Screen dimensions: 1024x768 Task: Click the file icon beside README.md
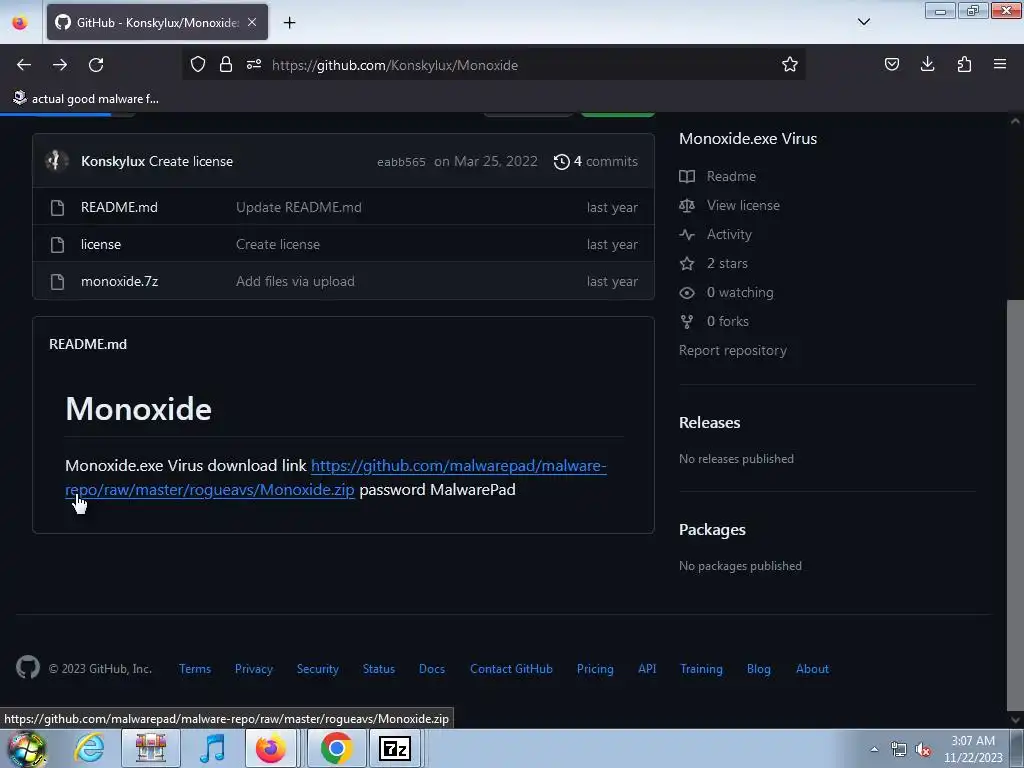pos(57,208)
